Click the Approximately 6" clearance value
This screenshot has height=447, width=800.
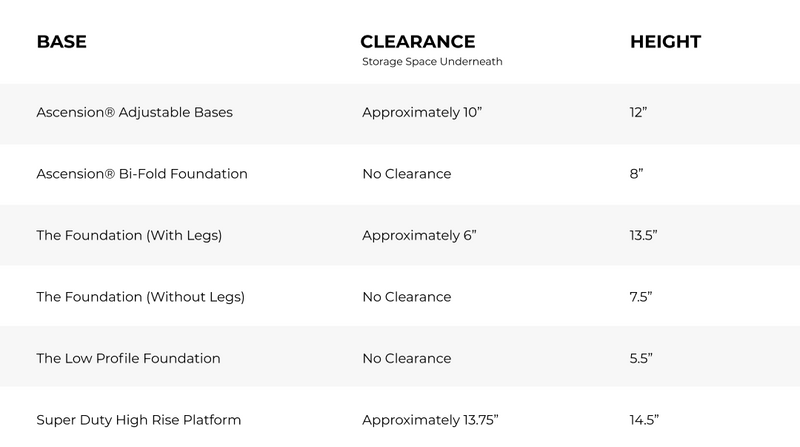(418, 236)
